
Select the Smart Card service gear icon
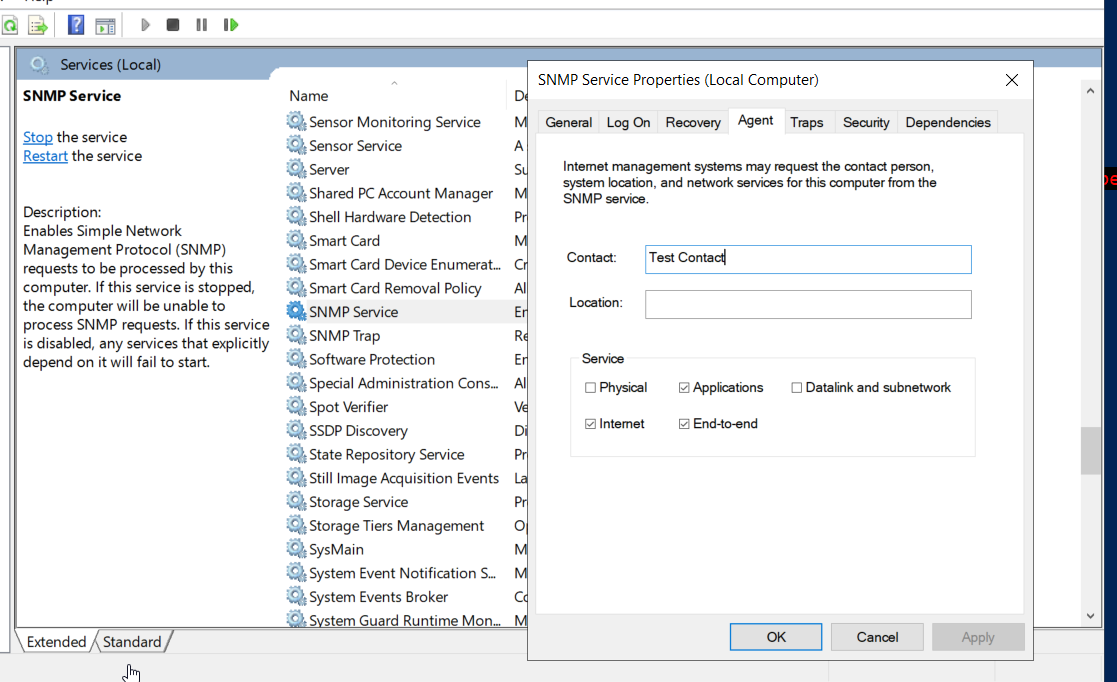(x=296, y=240)
